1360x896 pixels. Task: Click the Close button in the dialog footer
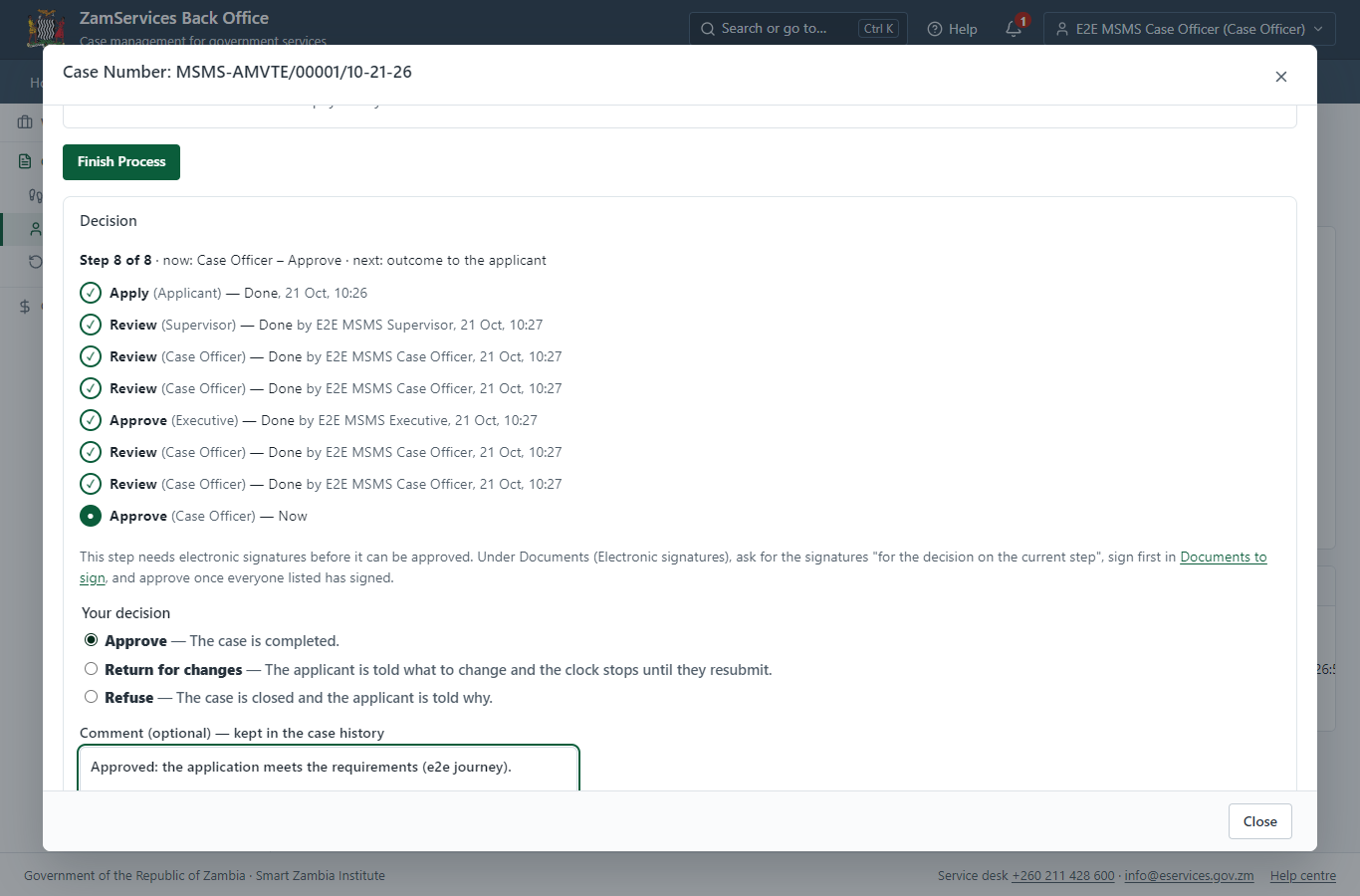coord(1260,821)
